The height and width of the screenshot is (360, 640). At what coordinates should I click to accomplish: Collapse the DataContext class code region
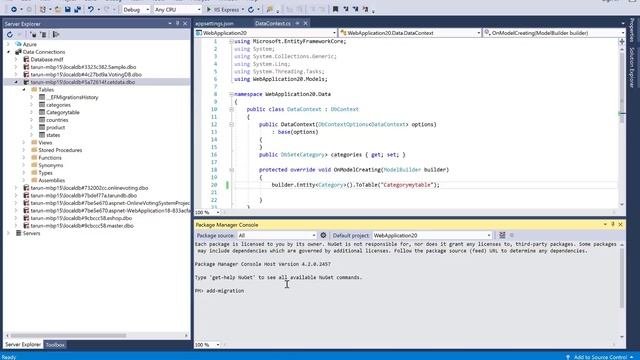[x=231, y=109]
